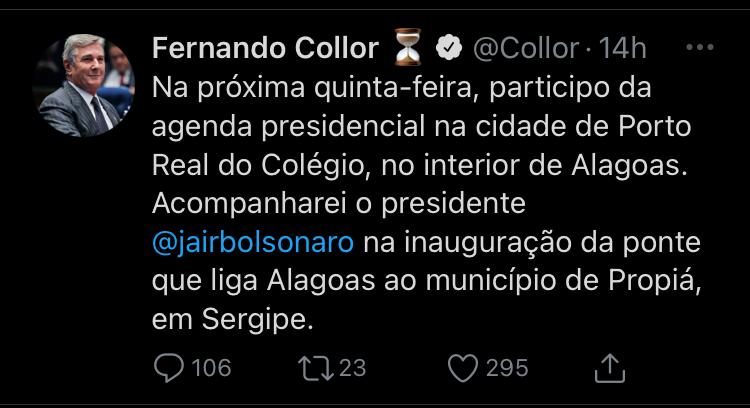Click the 106 replies count

click(x=210, y=368)
